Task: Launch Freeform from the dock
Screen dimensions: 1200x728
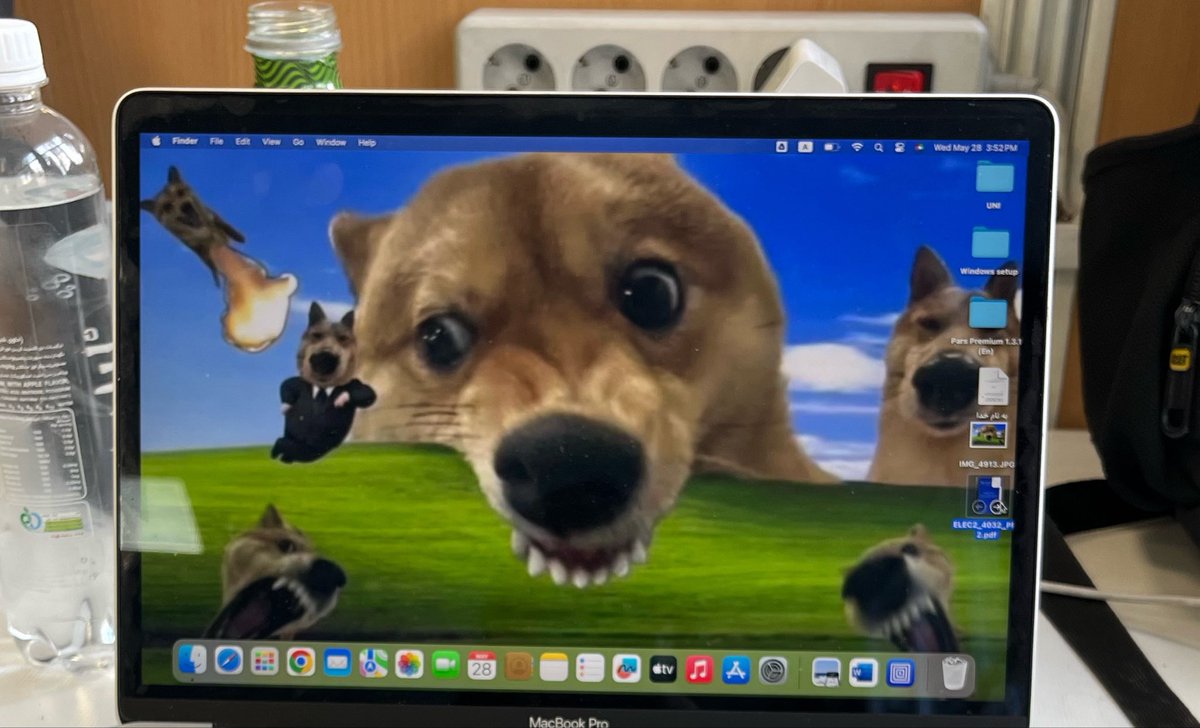Action: pyautogui.click(x=627, y=668)
